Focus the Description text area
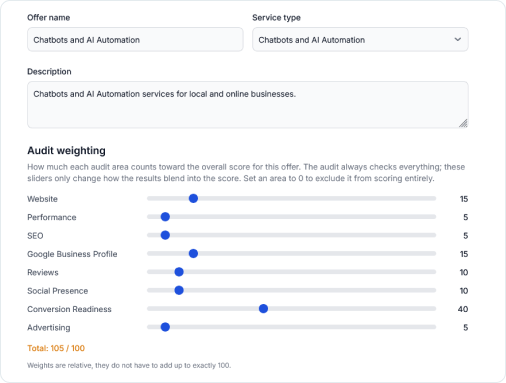 (x=248, y=105)
